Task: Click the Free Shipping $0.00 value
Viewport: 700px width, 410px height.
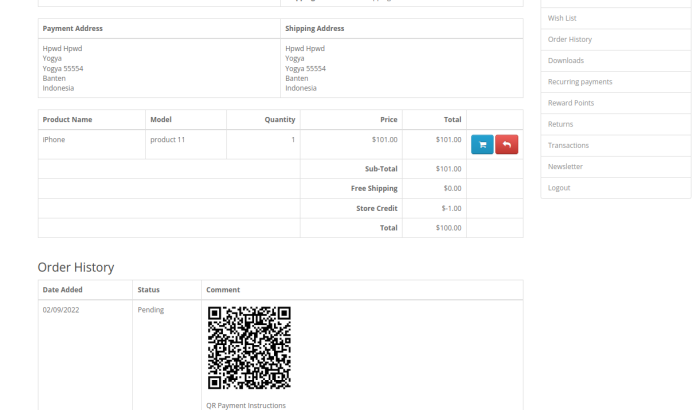Action: 452,188
